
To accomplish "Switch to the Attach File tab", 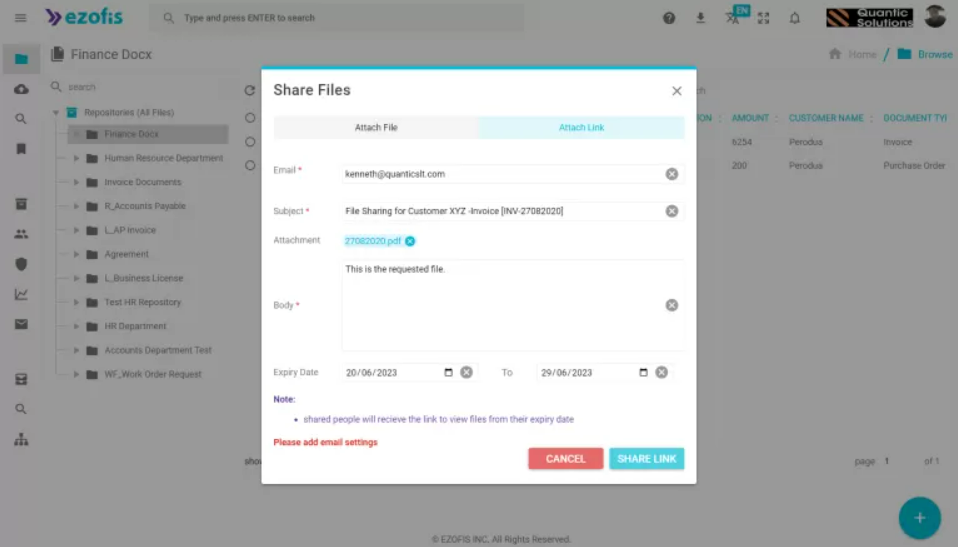I will pyautogui.click(x=376, y=128).
